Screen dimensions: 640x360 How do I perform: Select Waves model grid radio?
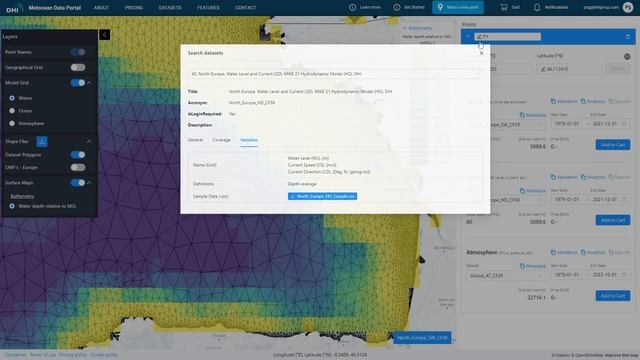[x=12, y=98]
